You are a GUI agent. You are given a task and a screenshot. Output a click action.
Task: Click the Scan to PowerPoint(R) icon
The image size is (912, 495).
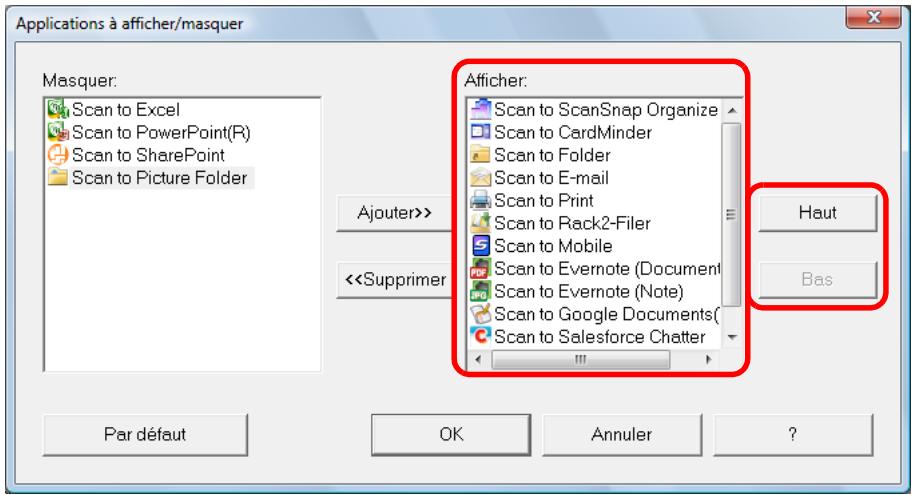click(58, 132)
